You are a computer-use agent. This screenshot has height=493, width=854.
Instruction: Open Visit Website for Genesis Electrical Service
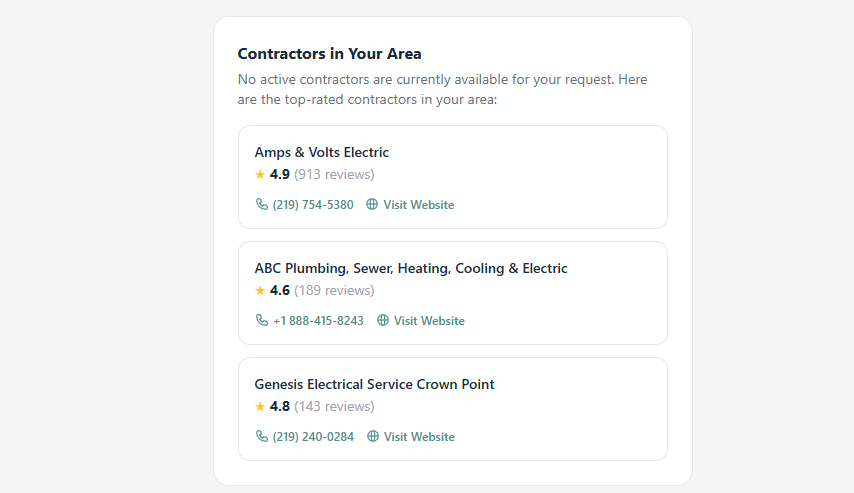click(x=419, y=437)
